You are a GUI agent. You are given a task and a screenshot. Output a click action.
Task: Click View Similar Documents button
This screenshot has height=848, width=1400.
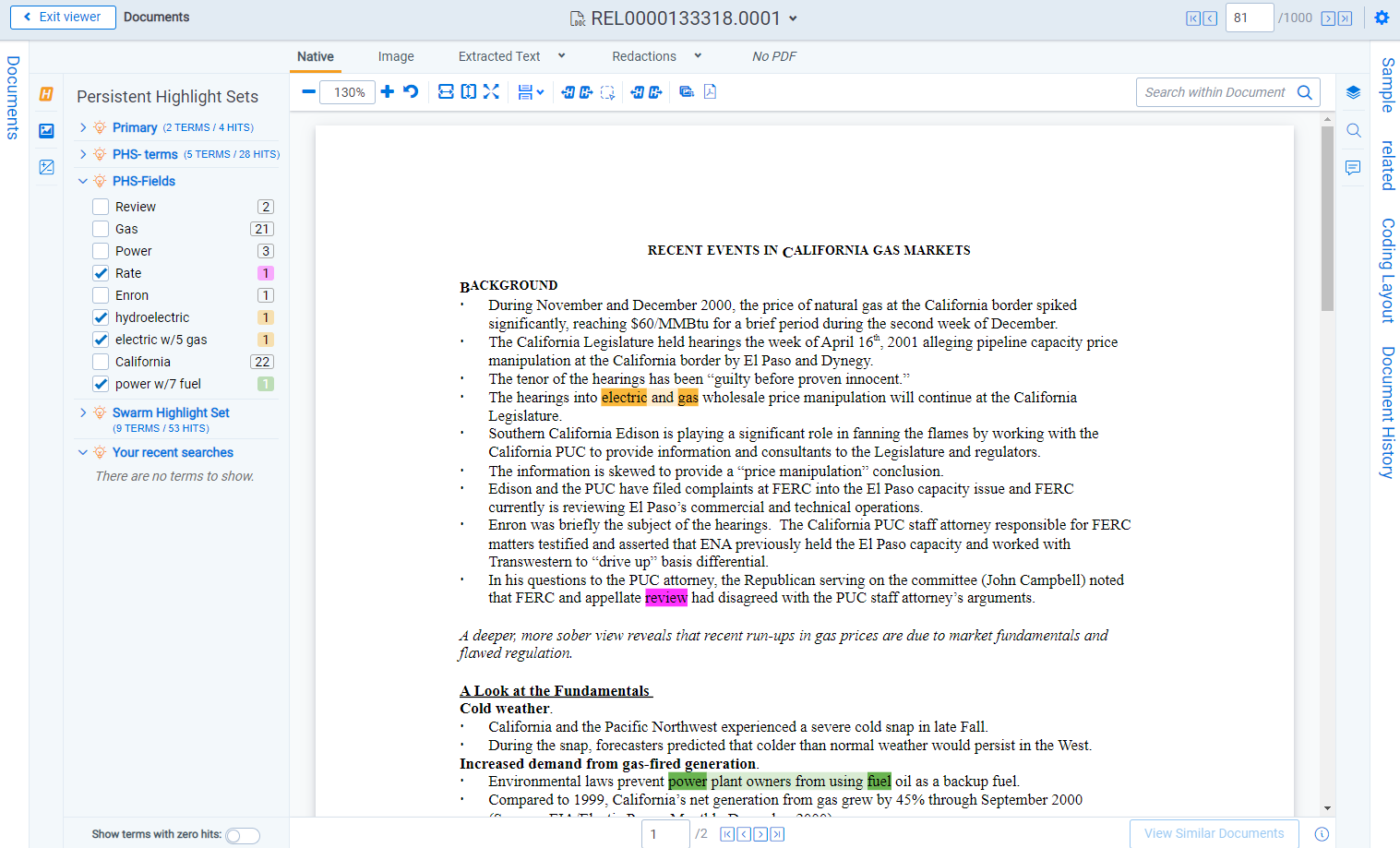coord(1215,833)
